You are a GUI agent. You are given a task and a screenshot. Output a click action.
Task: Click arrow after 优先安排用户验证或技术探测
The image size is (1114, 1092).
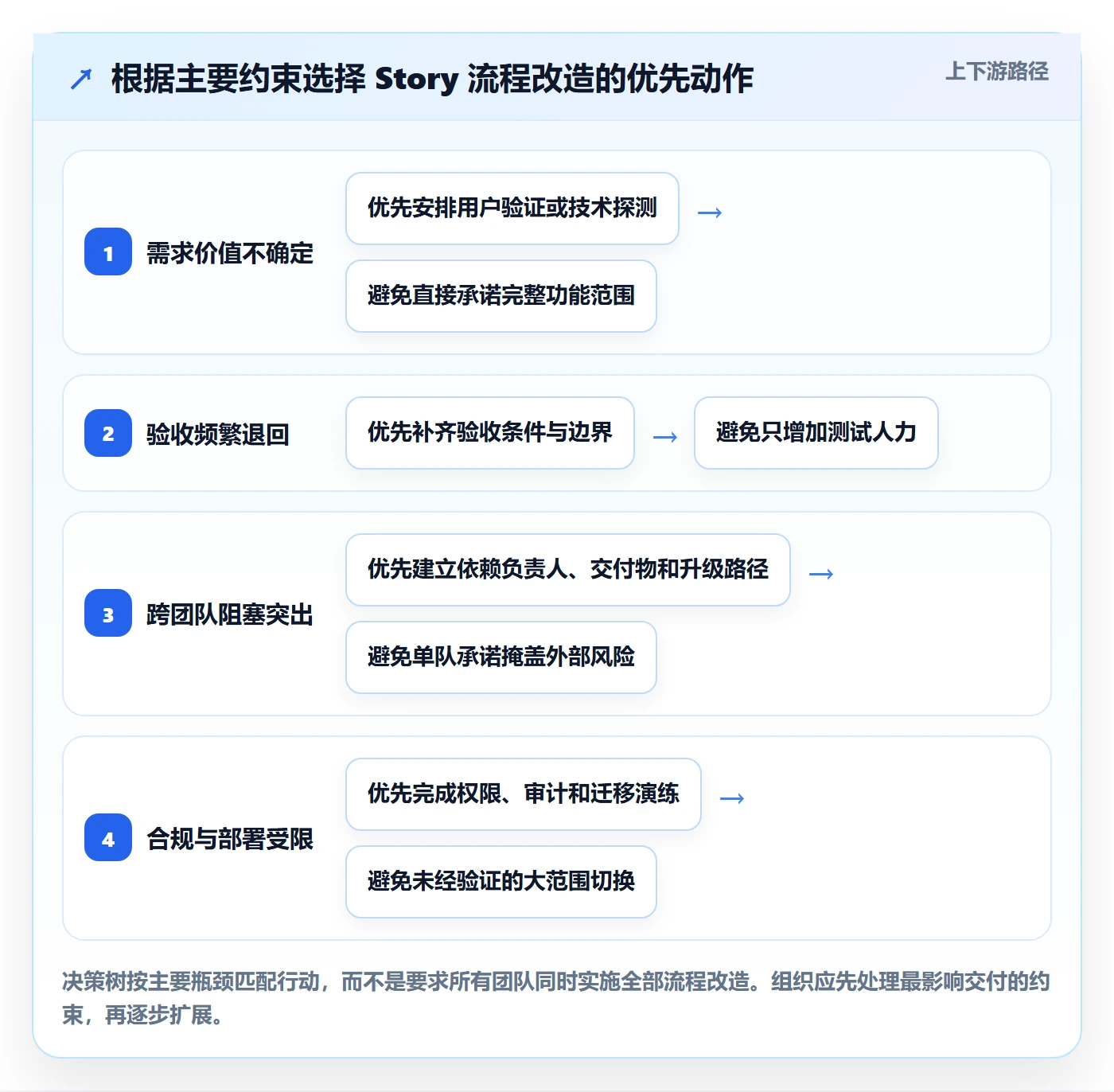[x=710, y=213]
